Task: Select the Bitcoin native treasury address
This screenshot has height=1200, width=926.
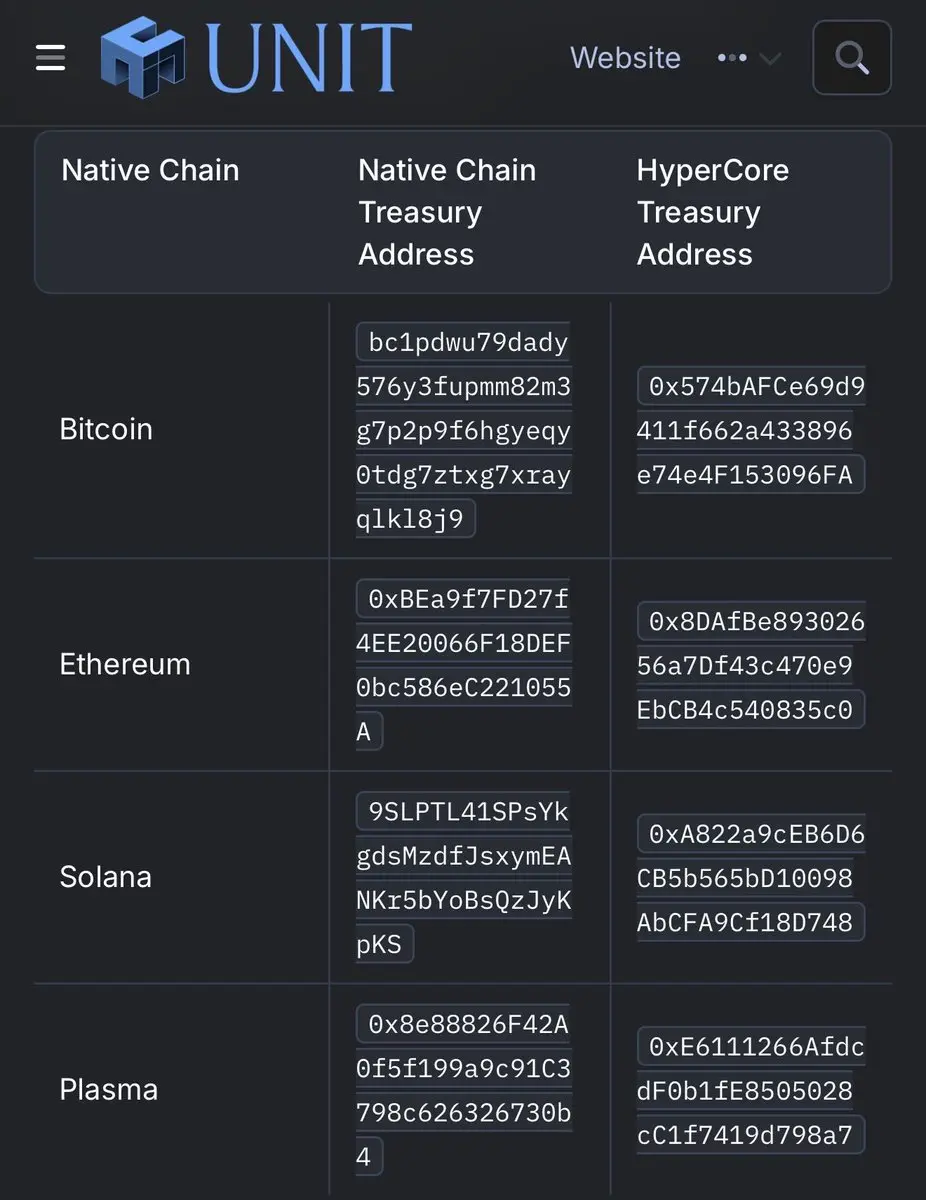Action: pos(463,430)
